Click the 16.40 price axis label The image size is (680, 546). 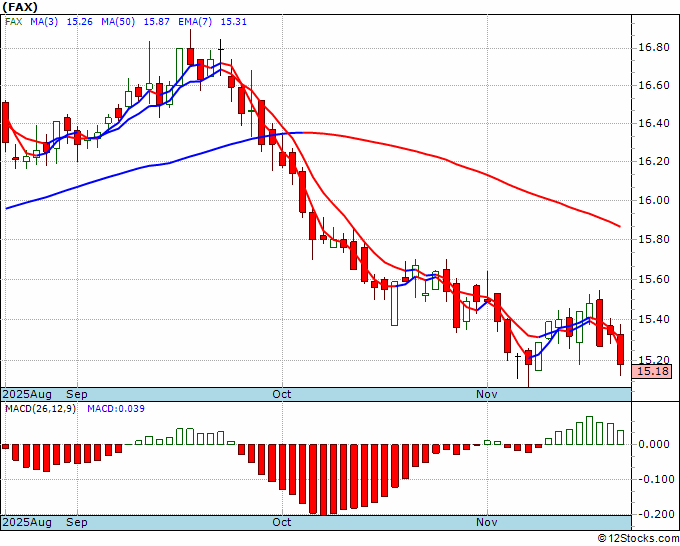tap(654, 124)
